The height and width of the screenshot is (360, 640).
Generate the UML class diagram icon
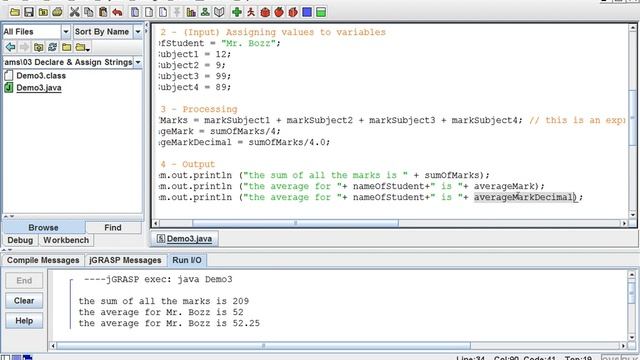tap(205, 12)
